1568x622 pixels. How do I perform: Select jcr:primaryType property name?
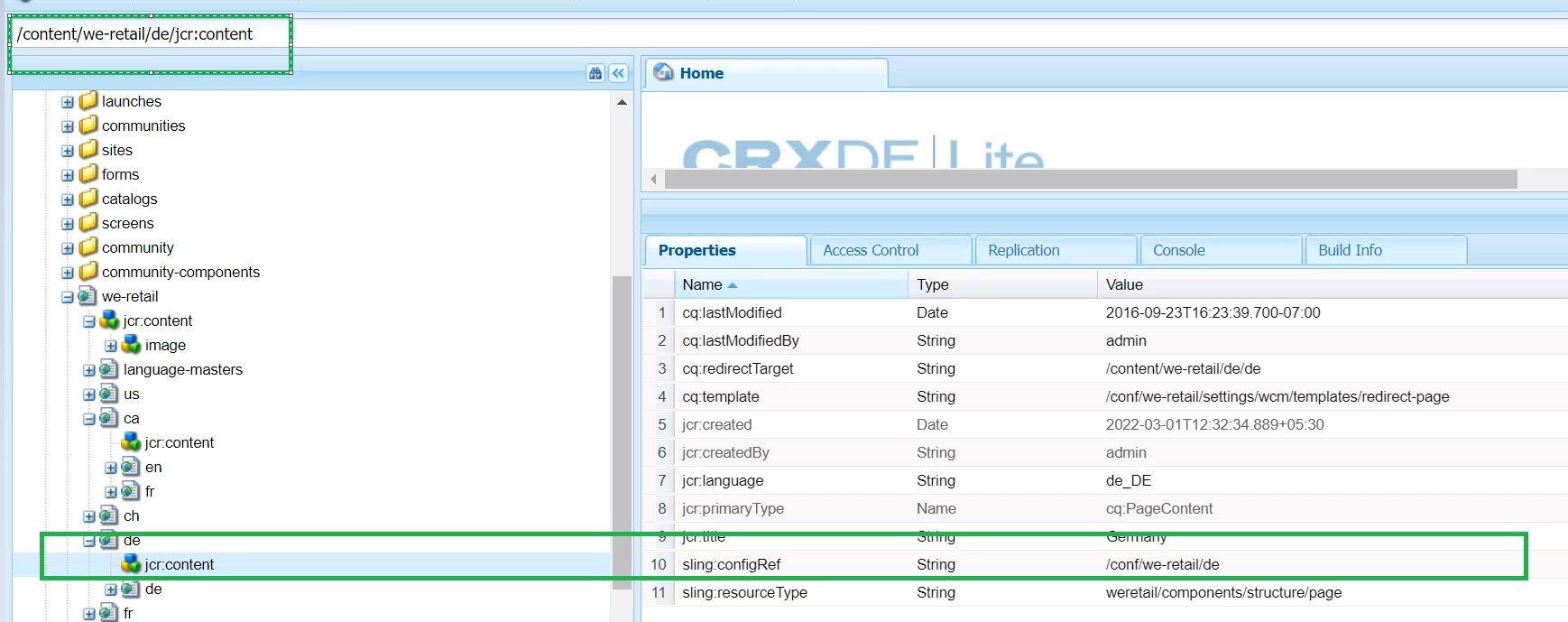pos(733,508)
